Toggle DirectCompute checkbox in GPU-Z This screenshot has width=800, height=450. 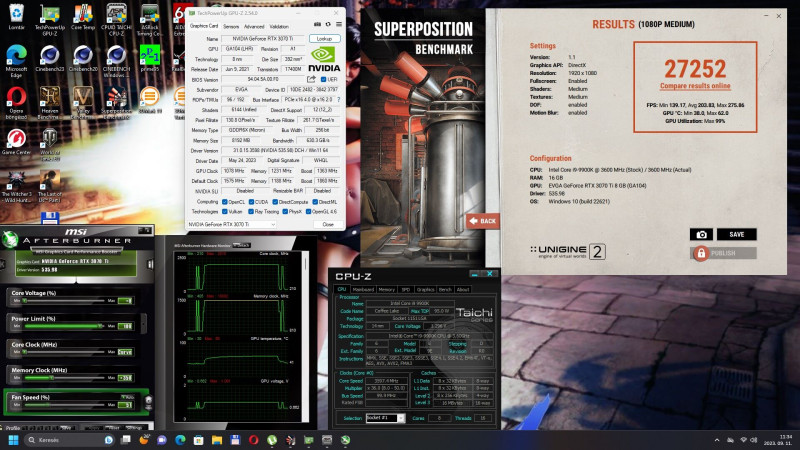coord(275,202)
